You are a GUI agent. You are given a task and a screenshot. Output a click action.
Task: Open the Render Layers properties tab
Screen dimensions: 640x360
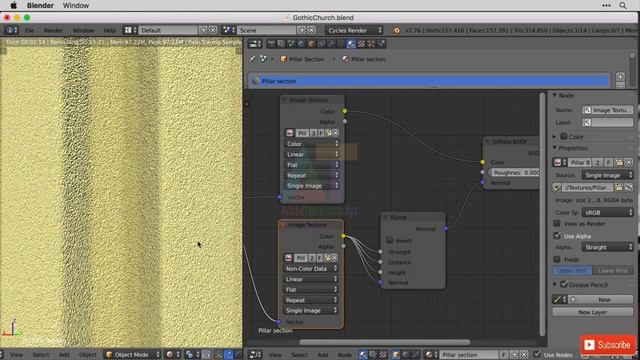[x=281, y=44]
